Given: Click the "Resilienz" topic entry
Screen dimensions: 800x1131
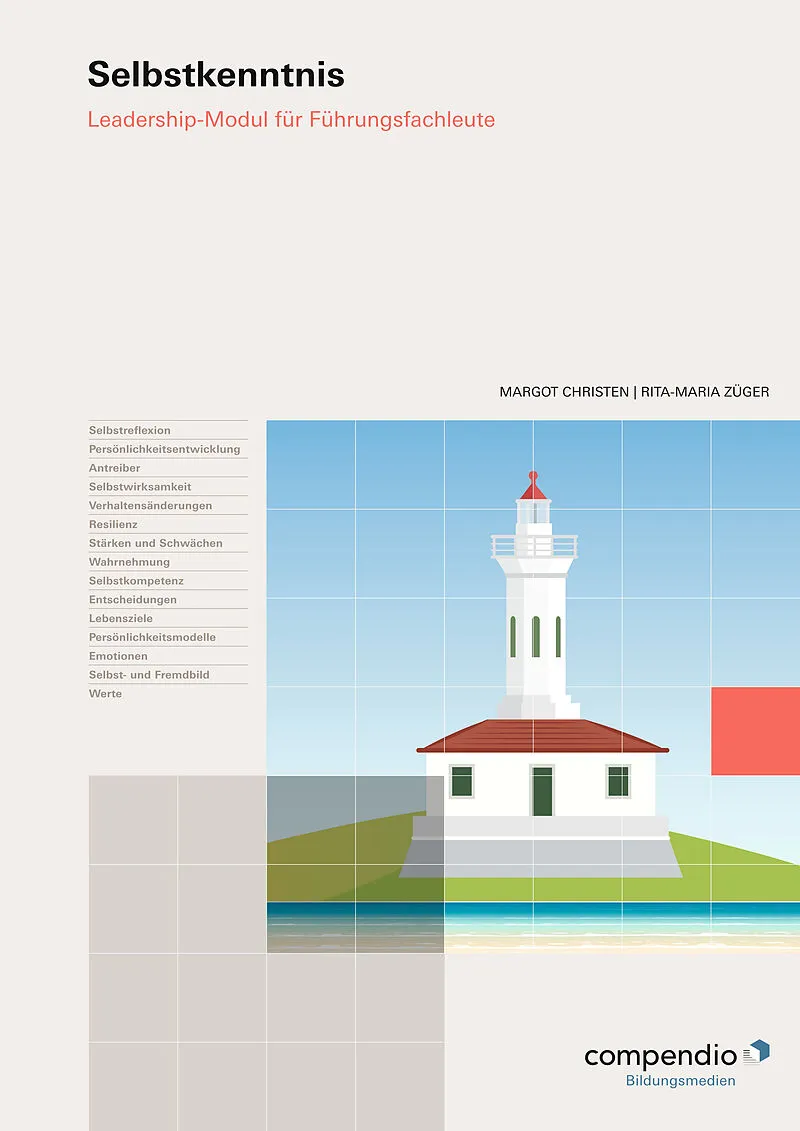Looking at the screenshot, I should (x=113, y=524).
